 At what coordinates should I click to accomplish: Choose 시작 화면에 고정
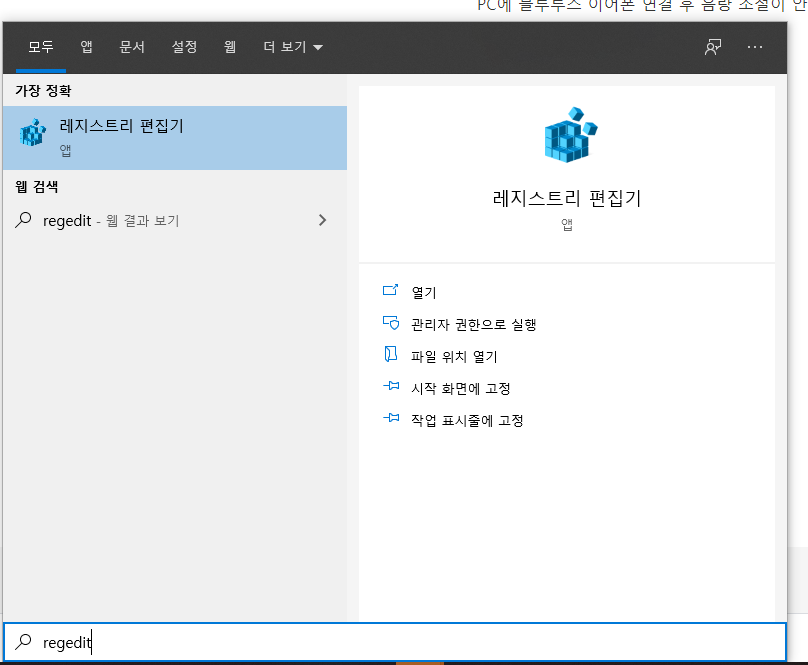tap(461, 388)
